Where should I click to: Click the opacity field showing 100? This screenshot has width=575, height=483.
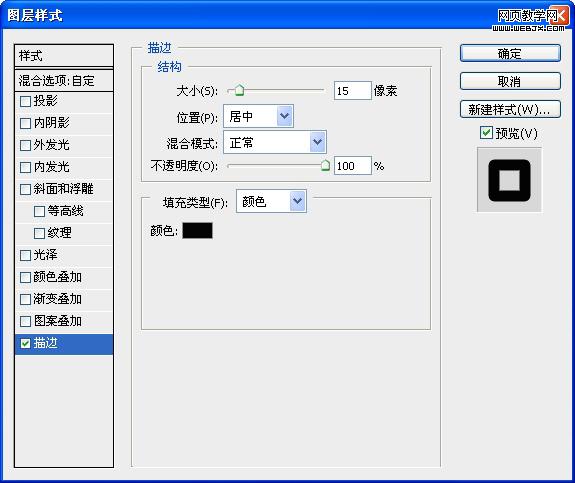[x=352, y=165]
